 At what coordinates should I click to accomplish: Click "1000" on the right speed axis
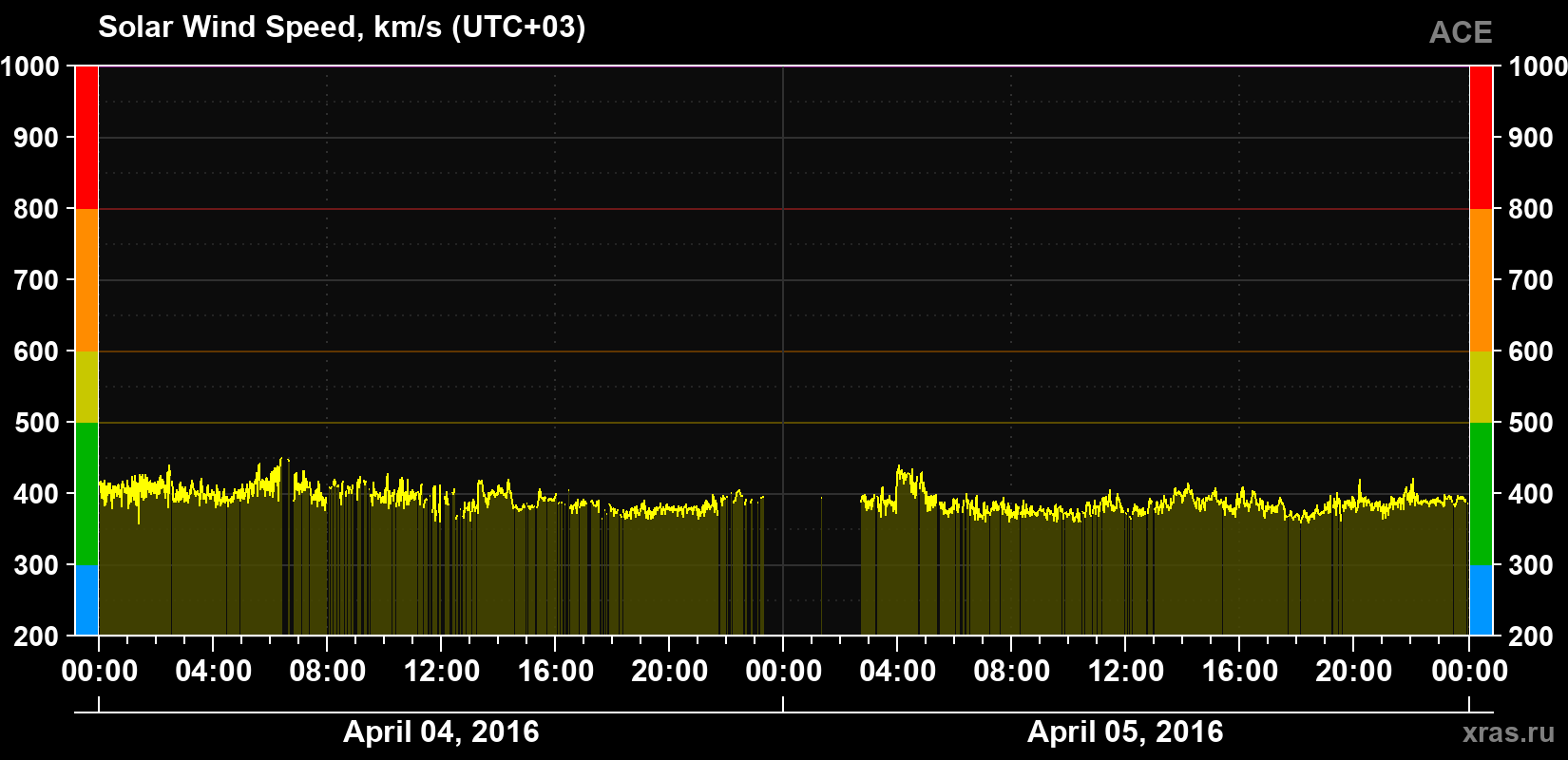(x=1538, y=66)
